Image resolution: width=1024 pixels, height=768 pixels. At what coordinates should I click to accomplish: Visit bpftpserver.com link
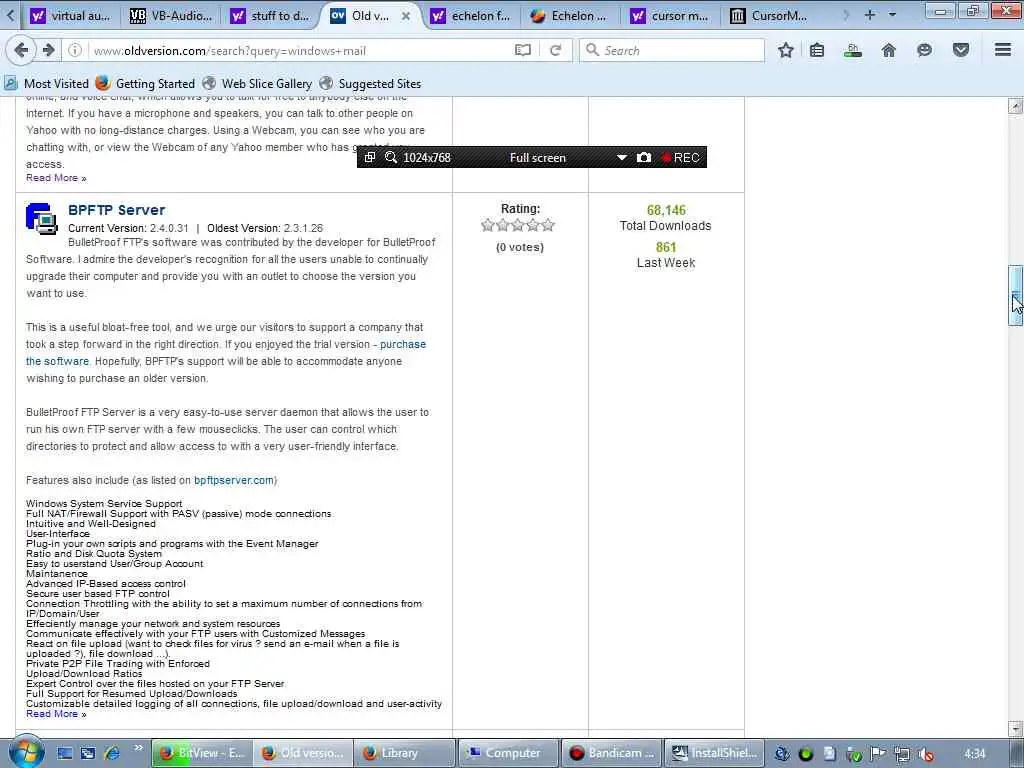[x=234, y=480]
